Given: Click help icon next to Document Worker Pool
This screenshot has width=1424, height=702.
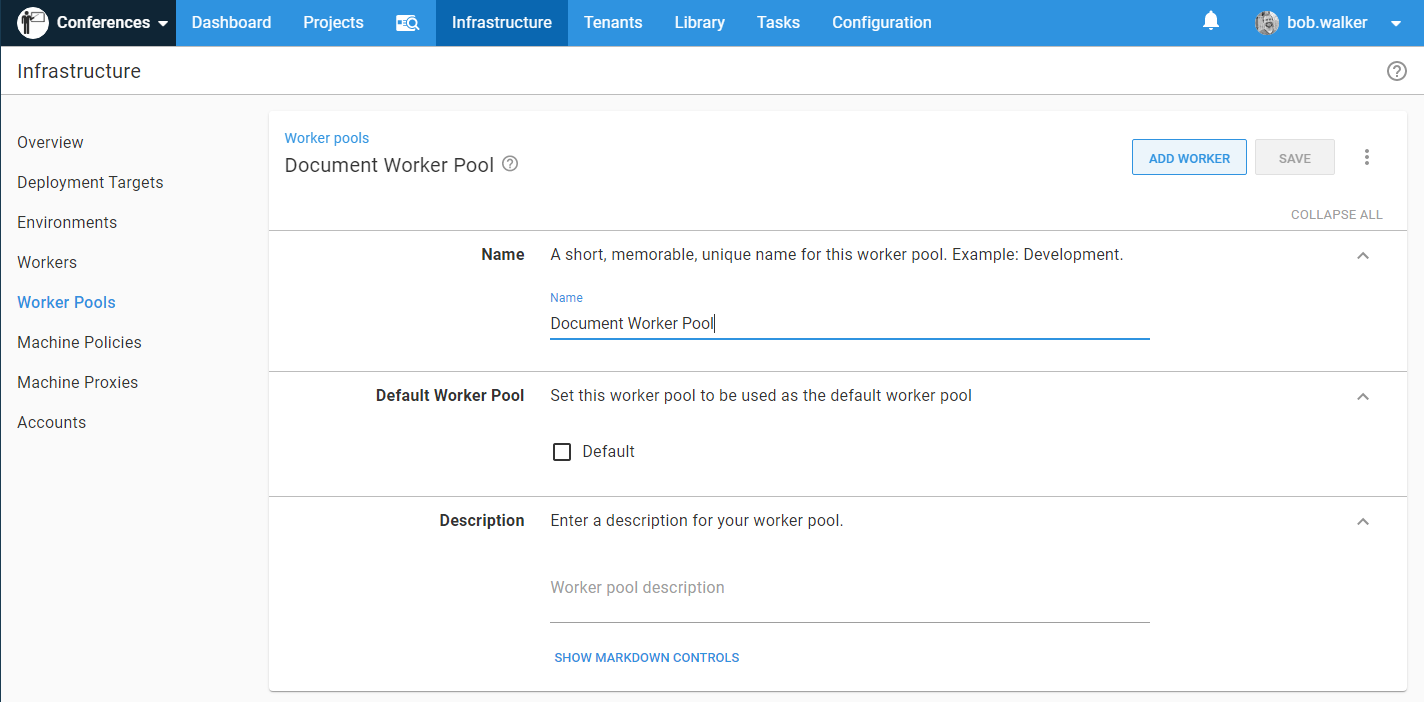Looking at the screenshot, I should [510, 164].
